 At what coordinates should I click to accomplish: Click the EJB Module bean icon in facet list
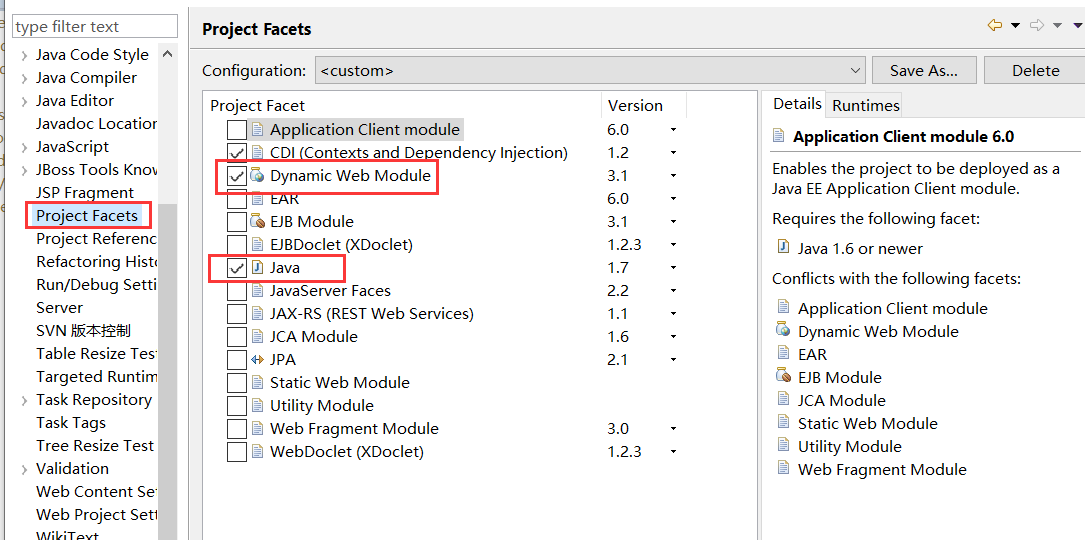pos(257,222)
